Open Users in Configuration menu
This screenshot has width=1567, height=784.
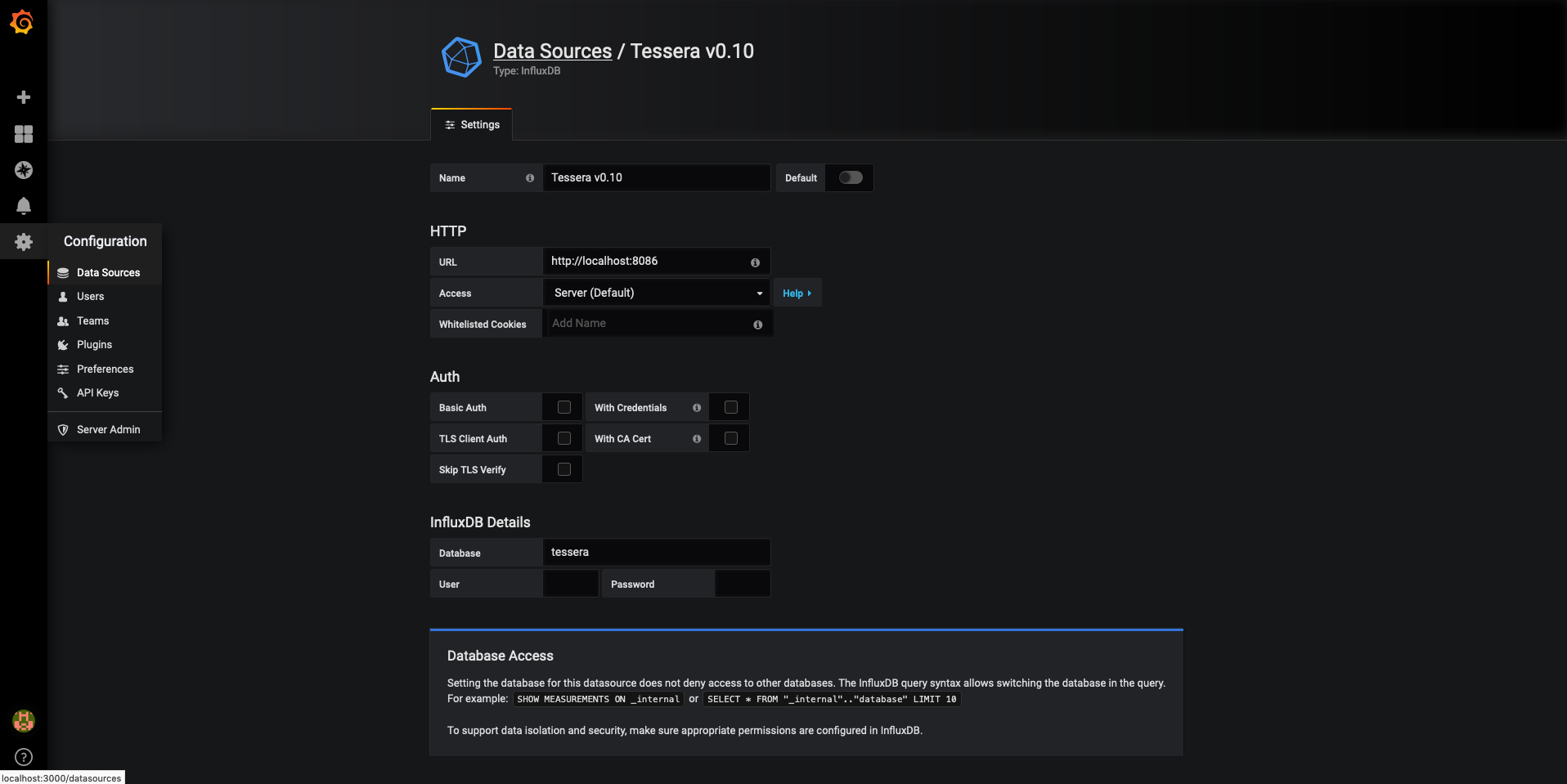coord(105,297)
